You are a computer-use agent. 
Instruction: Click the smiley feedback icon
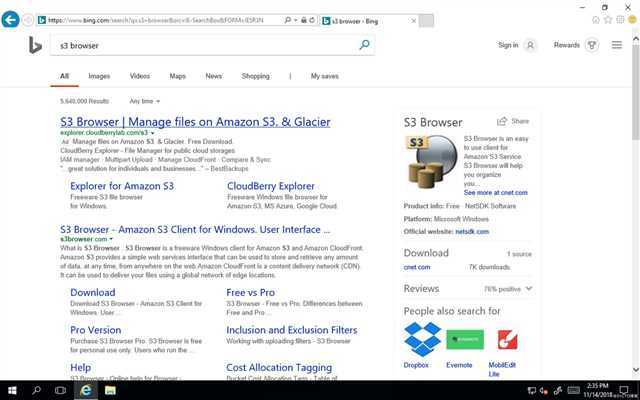[x=632, y=20]
